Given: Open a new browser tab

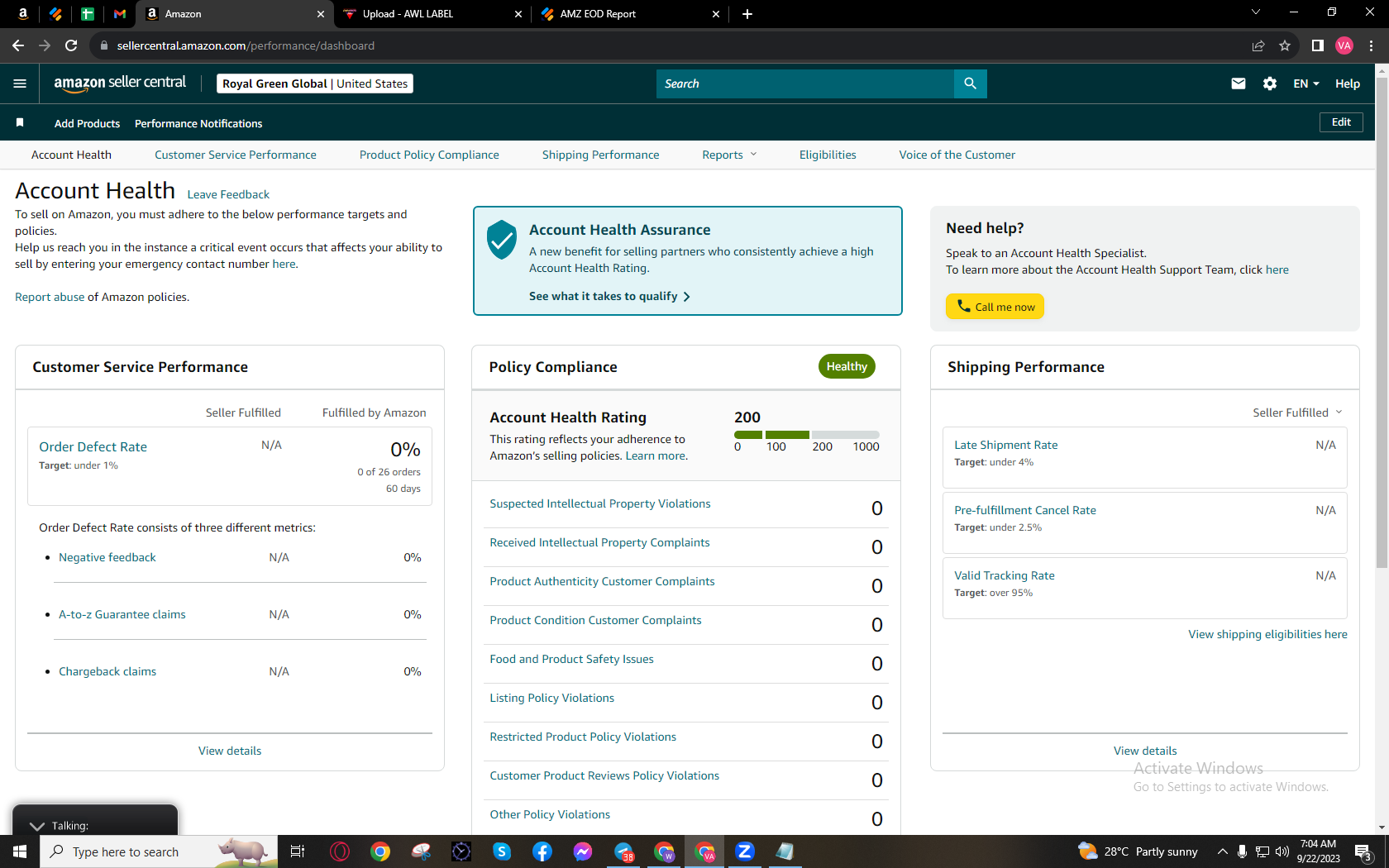Looking at the screenshot, I should [747, 14].
